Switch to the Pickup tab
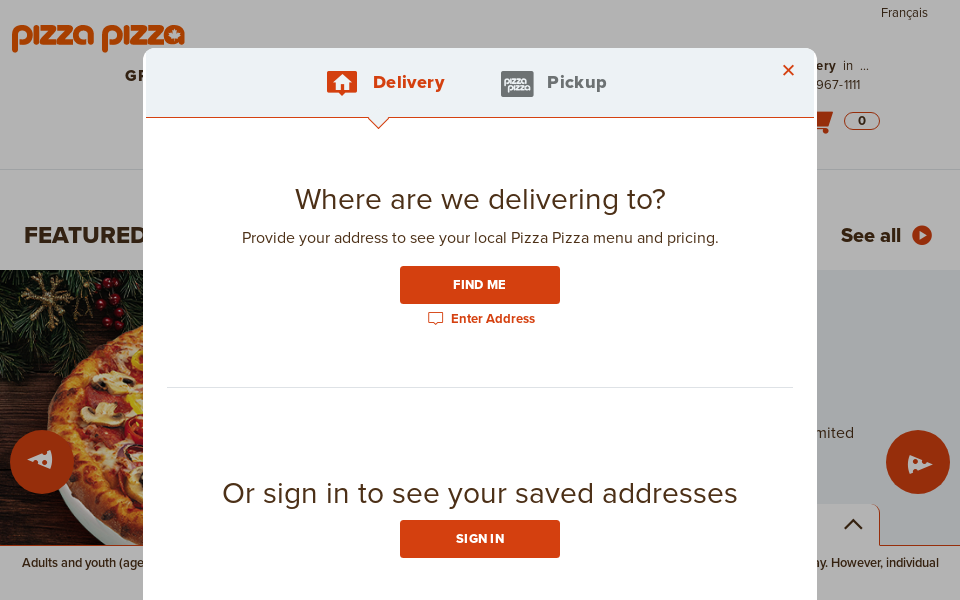The width and height of the screenshot is (960, 600). [576, 83]
